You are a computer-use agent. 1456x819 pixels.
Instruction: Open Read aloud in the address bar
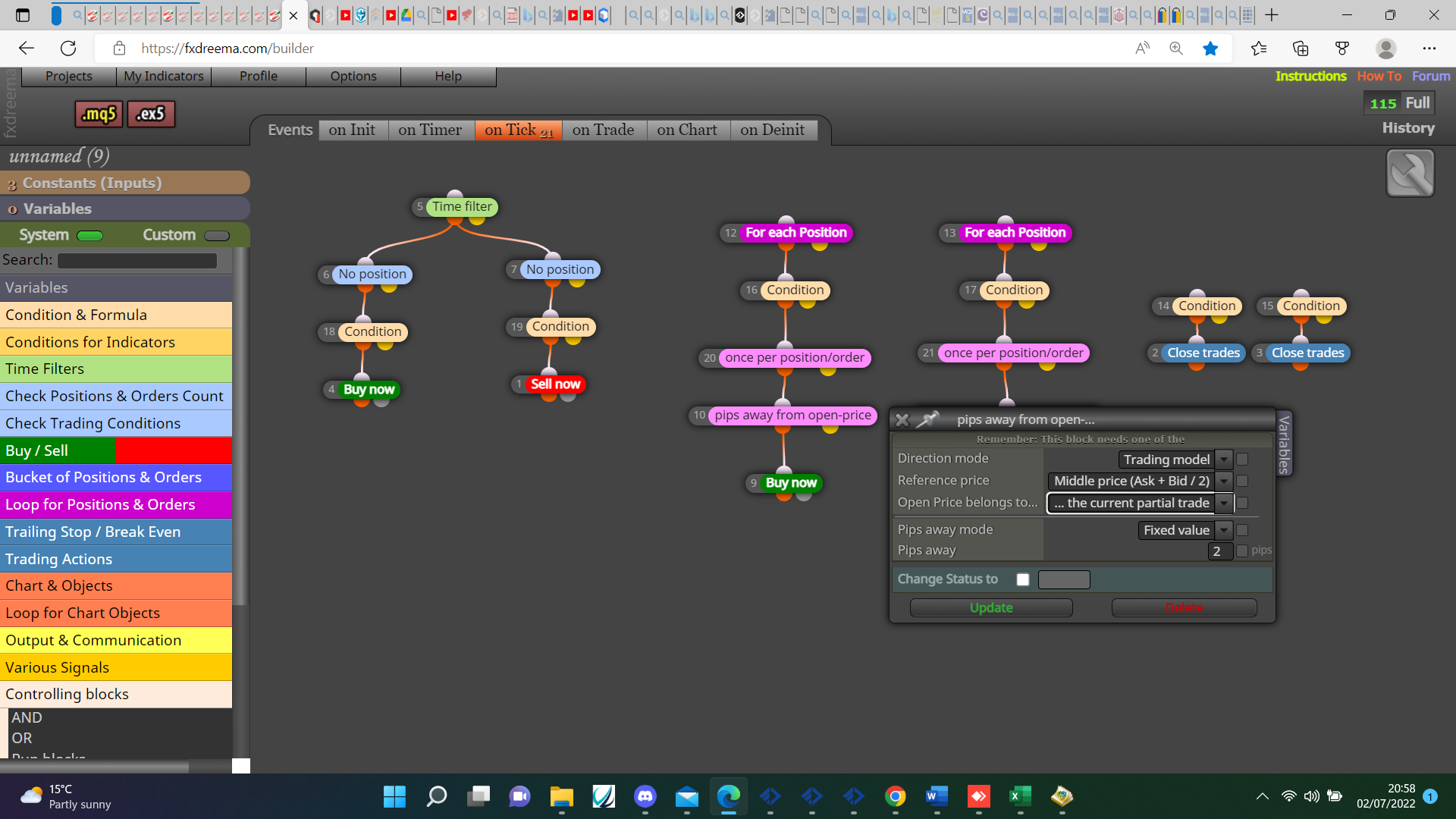click(1142, 49)
